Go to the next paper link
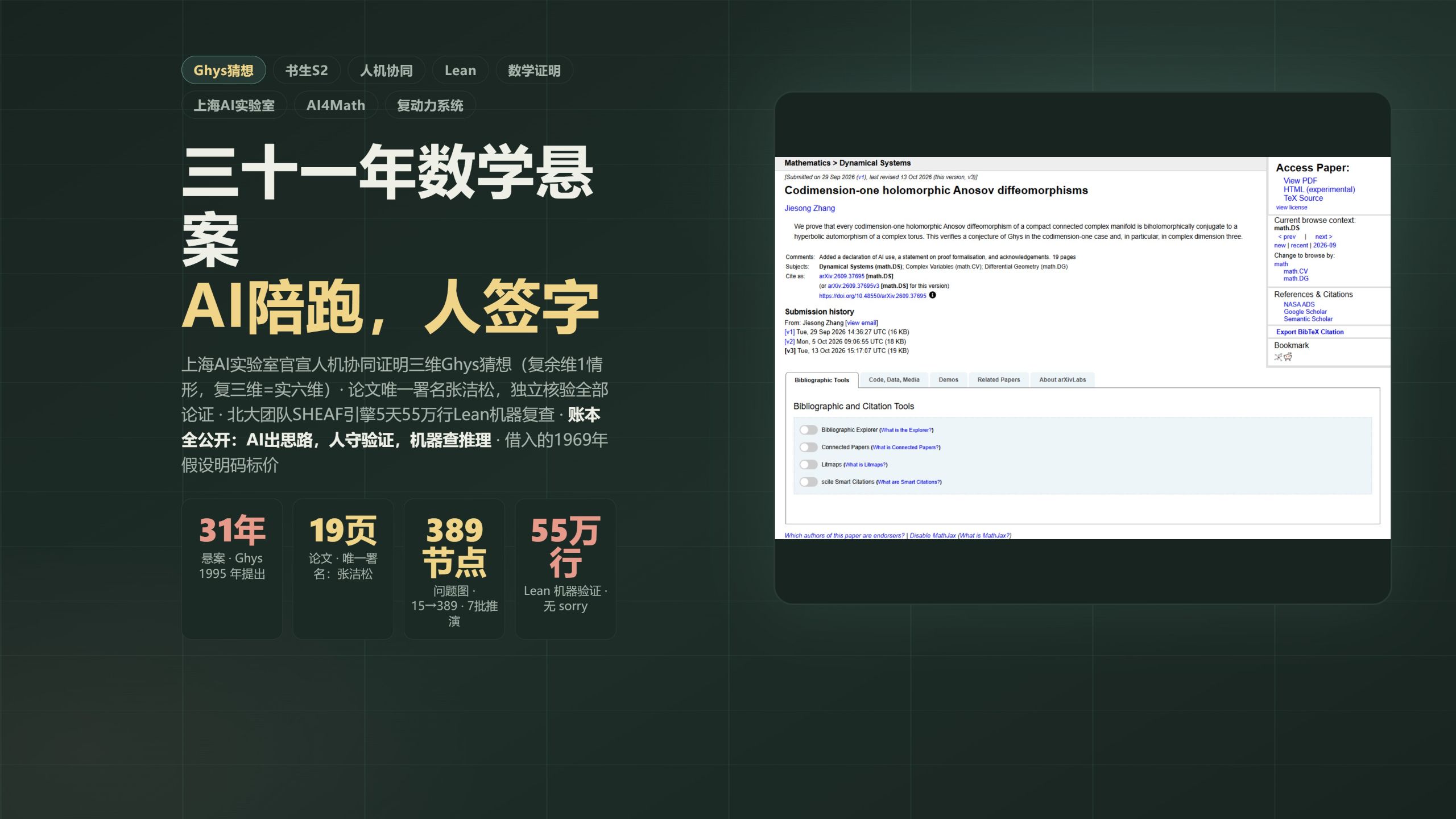This screenshot has width=1456, height=819. click(x=1323, y=237)
